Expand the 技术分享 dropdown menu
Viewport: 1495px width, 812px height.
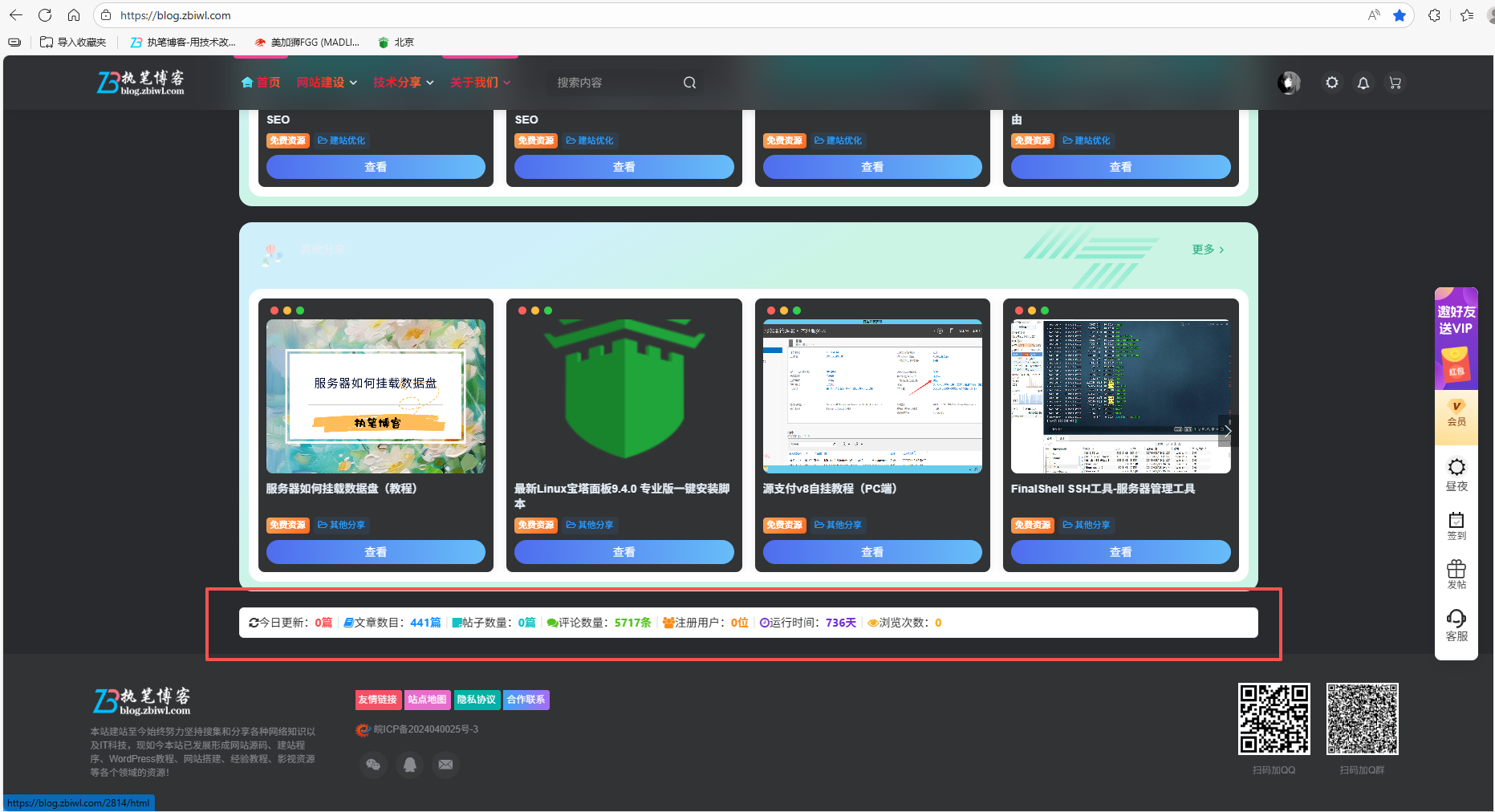pyautogui.click(x=403, y=83)
